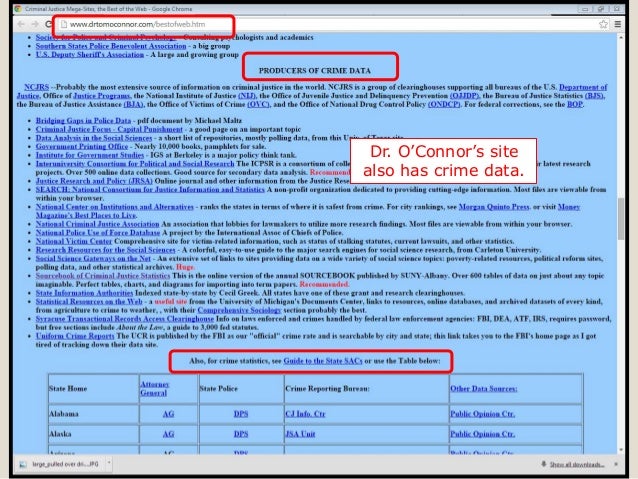The image size is (638, 479).
Task: Click Other Data Sources header link
Action: 484,389
